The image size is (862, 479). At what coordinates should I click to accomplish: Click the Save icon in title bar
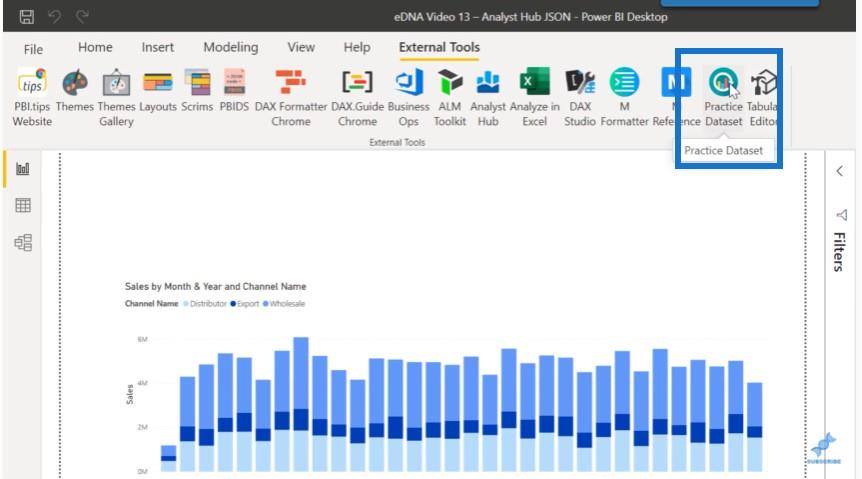(26, 16)
